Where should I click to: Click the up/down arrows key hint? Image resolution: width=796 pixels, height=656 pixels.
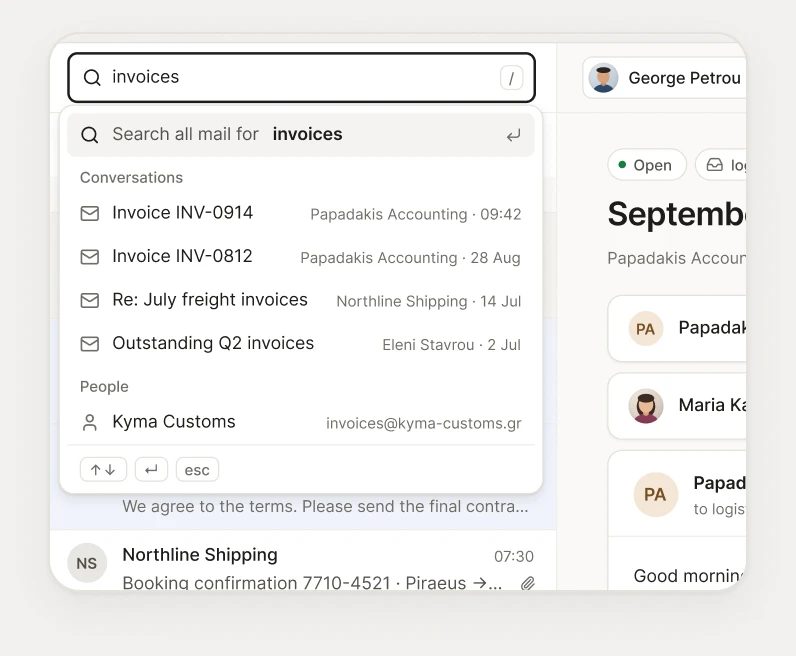tap(103, 470)
